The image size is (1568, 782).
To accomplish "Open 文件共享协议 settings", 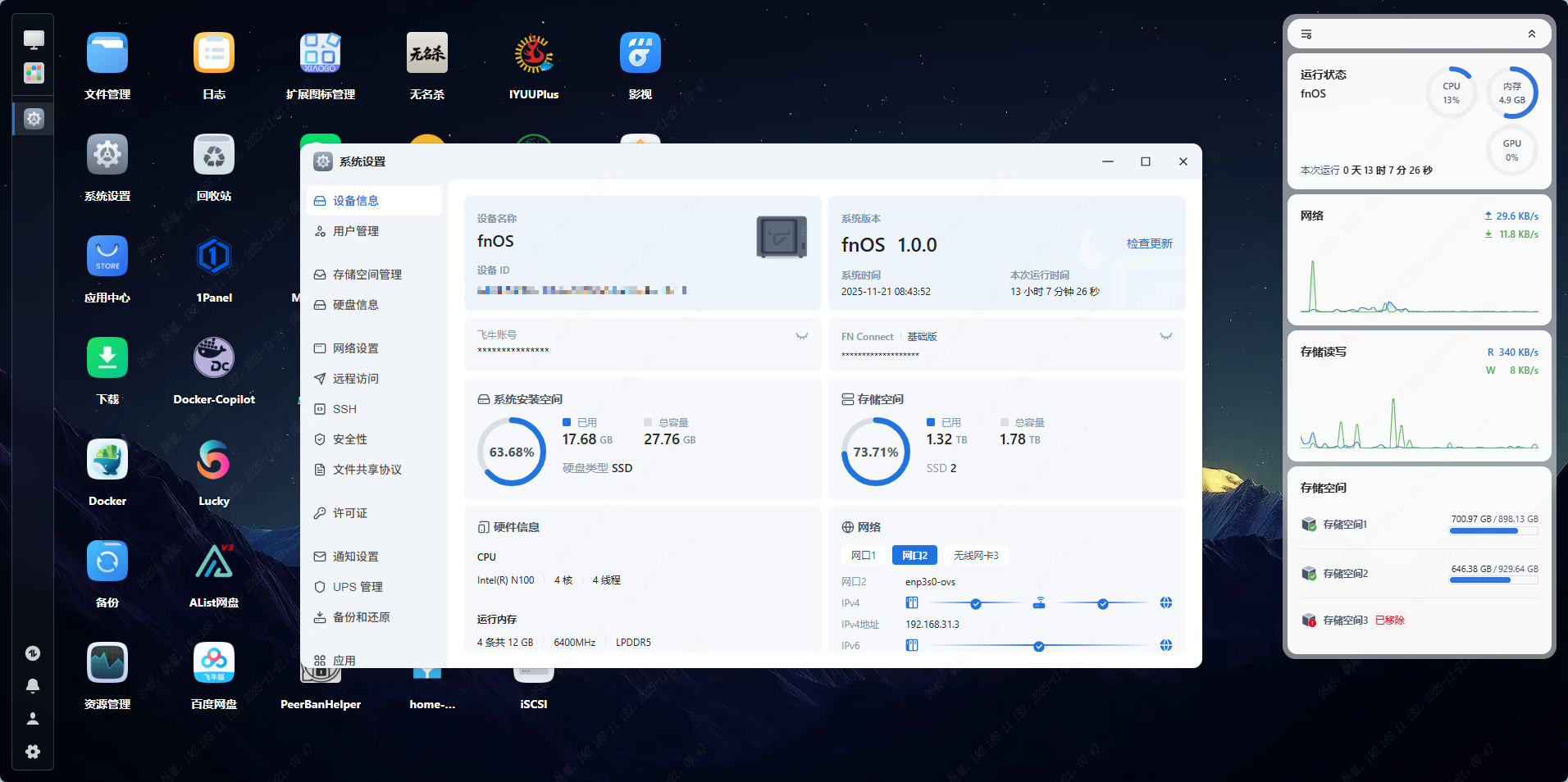I will pyautogui.click(x=374, y=470).
